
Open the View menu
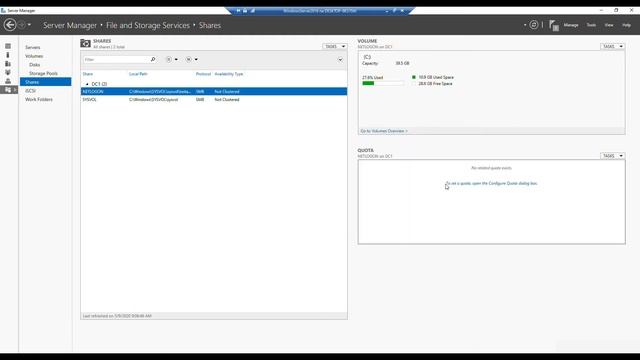pyautogui.click(x=609, y=25)
